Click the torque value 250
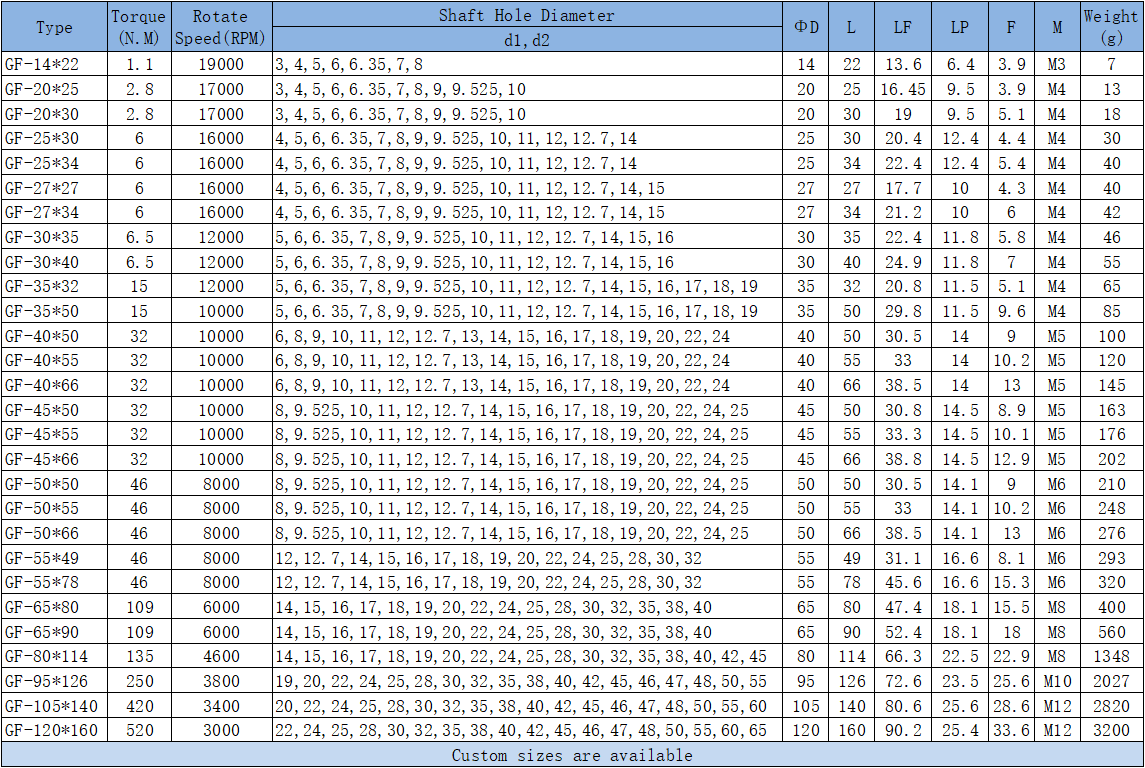This screenshot has height=768, width=1145. pyautogui.click(x=139, y=681)
